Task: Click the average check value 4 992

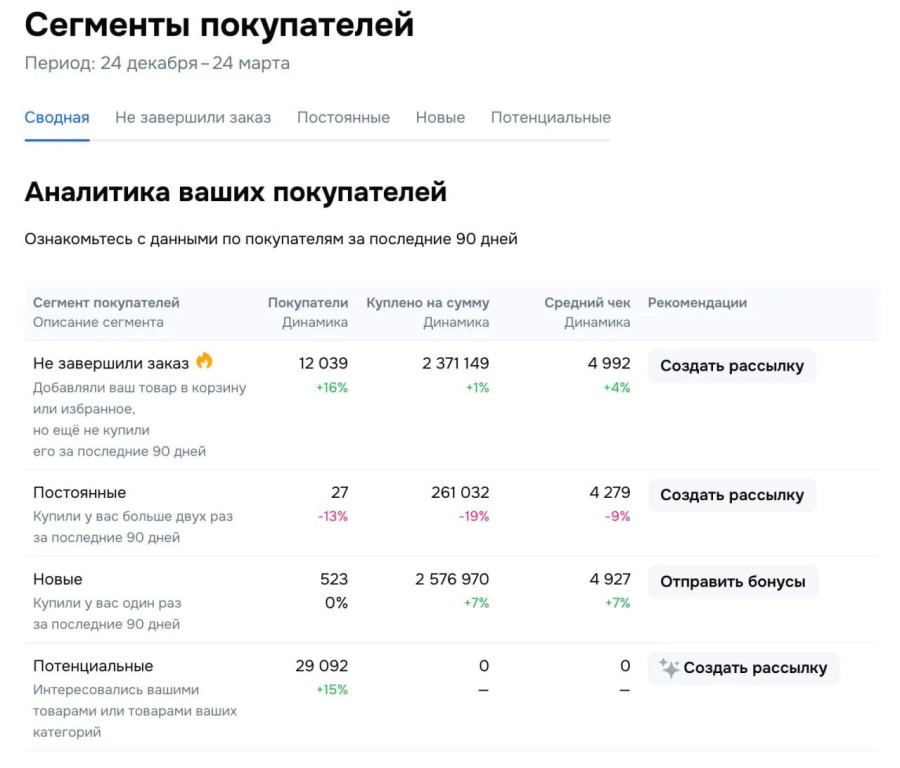Action: pyautogui.click(x=609, y=363)
